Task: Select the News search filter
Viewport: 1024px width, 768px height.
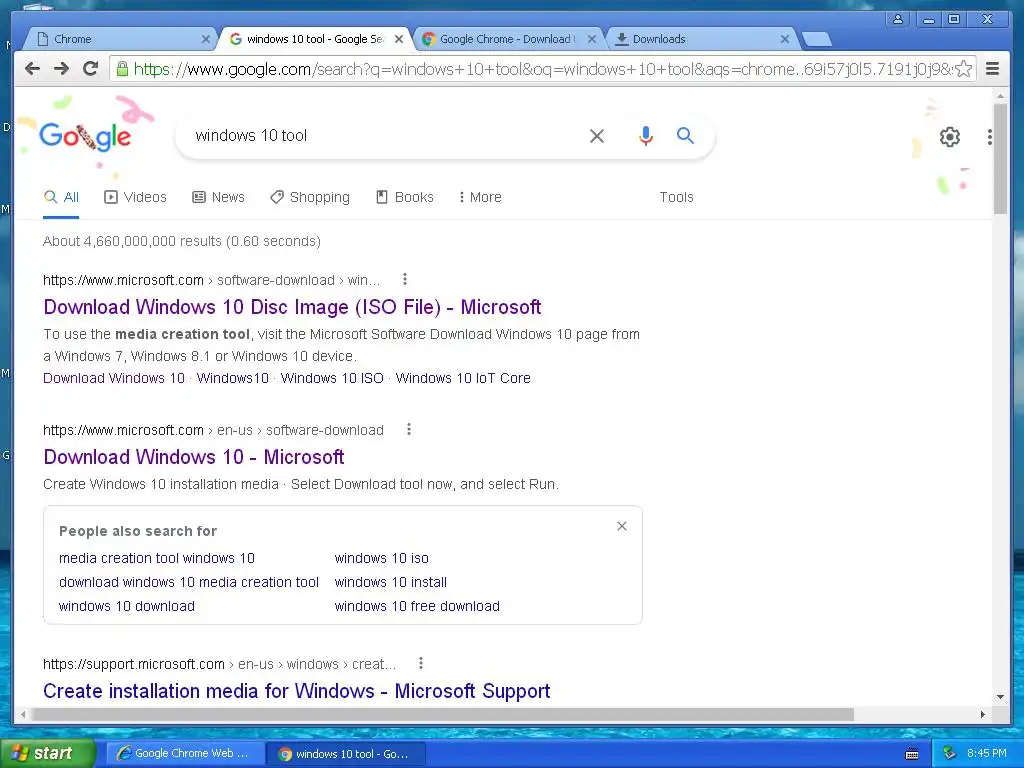Action: (x=219, y=197)
